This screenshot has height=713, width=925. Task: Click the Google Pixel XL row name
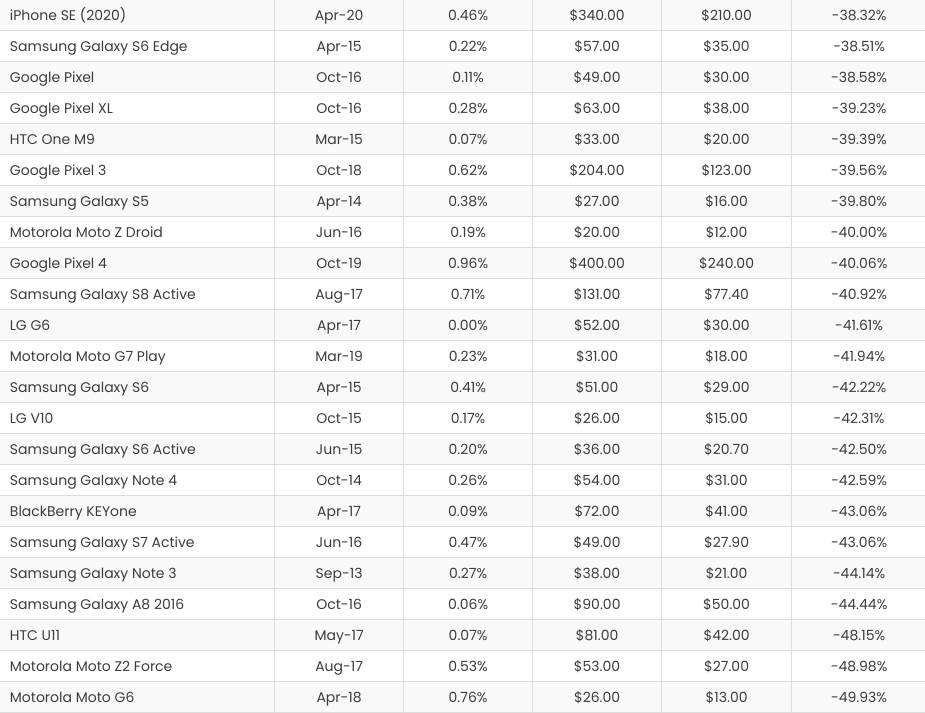tap(60, 108)
